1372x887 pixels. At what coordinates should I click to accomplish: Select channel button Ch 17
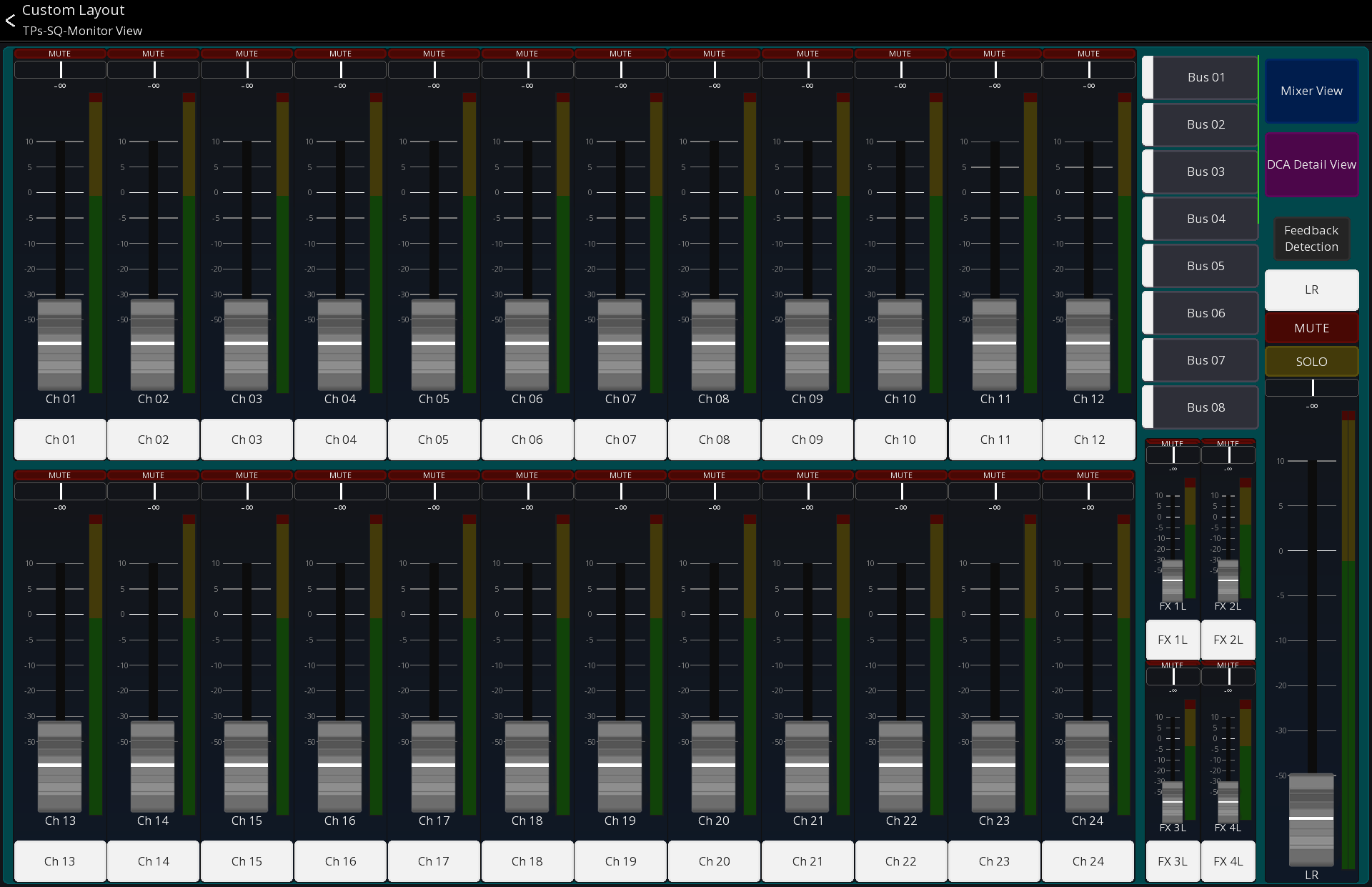tap(434, 861)
